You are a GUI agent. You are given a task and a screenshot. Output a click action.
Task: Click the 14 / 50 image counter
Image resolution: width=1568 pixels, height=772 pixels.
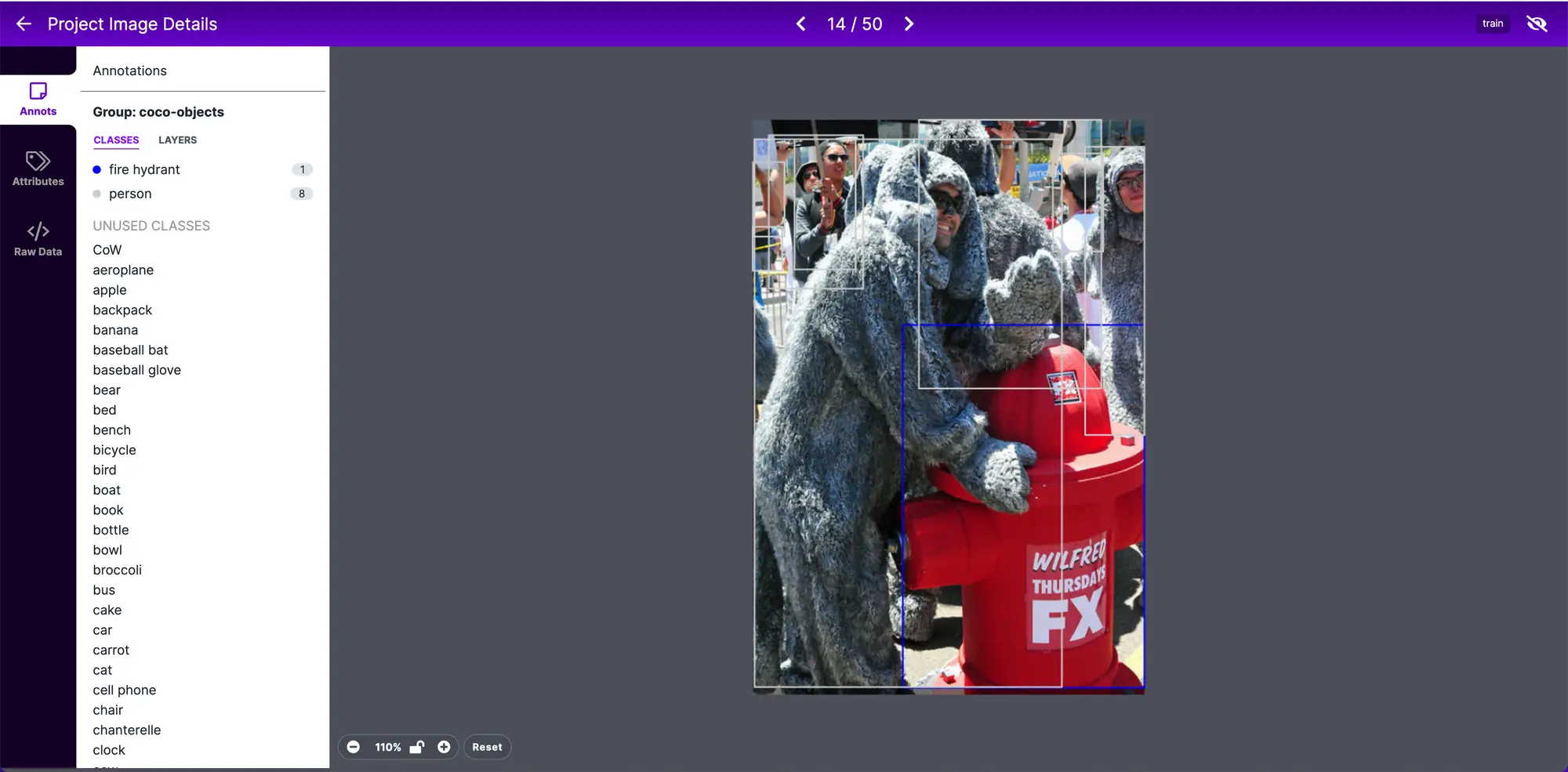855,24
